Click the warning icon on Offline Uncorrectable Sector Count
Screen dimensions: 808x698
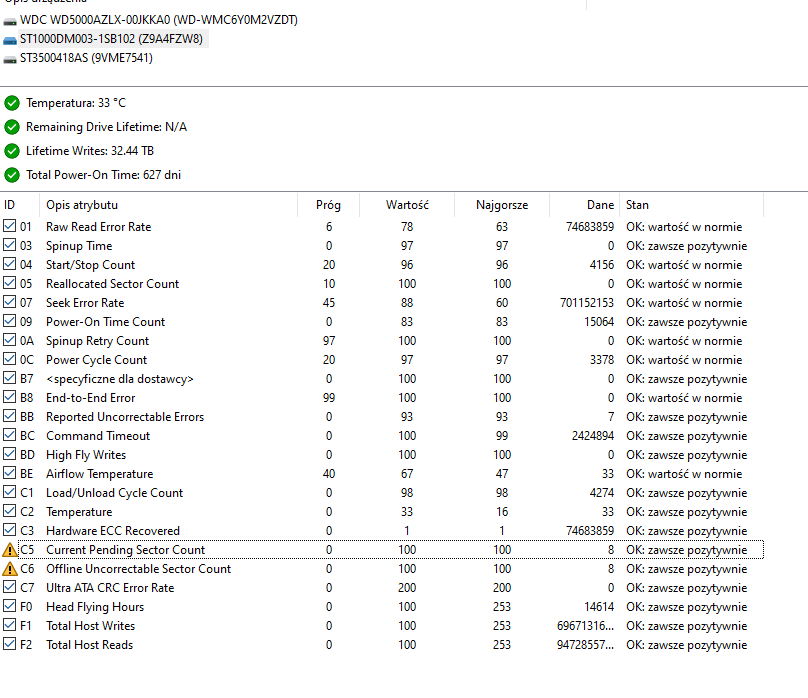coord(8,568)
